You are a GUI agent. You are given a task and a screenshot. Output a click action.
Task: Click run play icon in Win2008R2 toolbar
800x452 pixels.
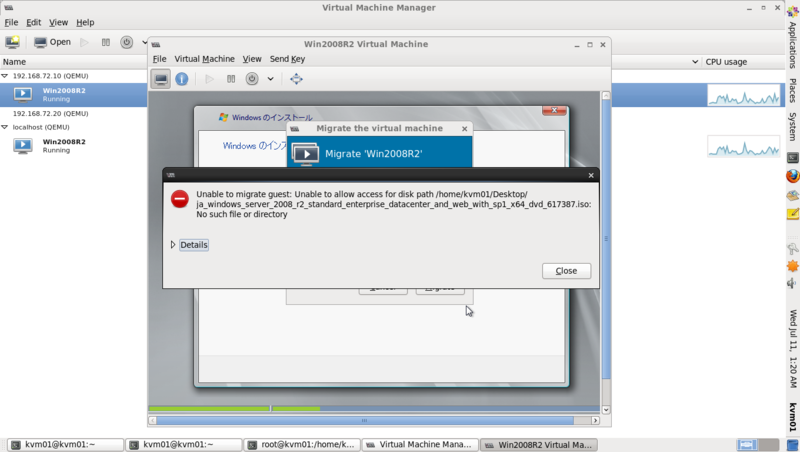(x=209, y=79)
